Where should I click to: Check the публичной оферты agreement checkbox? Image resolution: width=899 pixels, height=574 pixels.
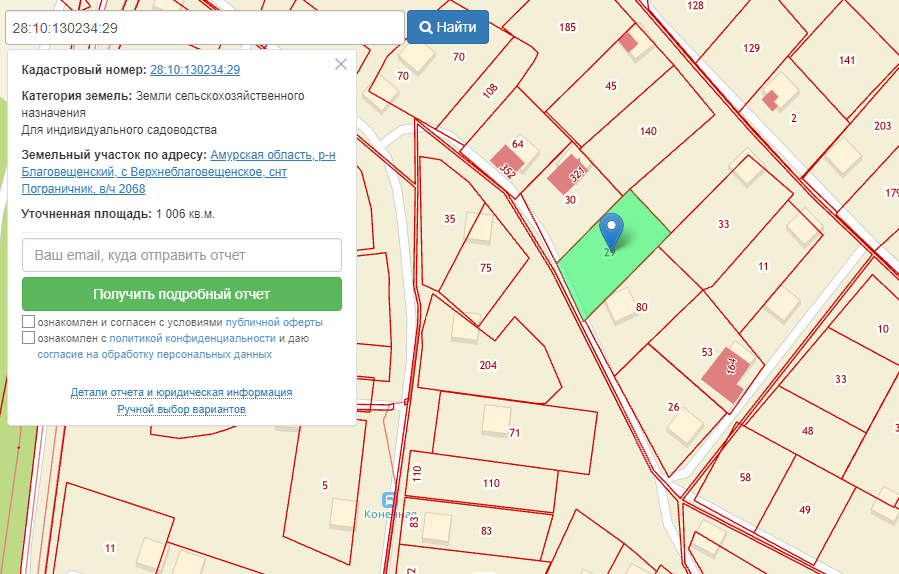pyautogui.click(x=28, y=323)
